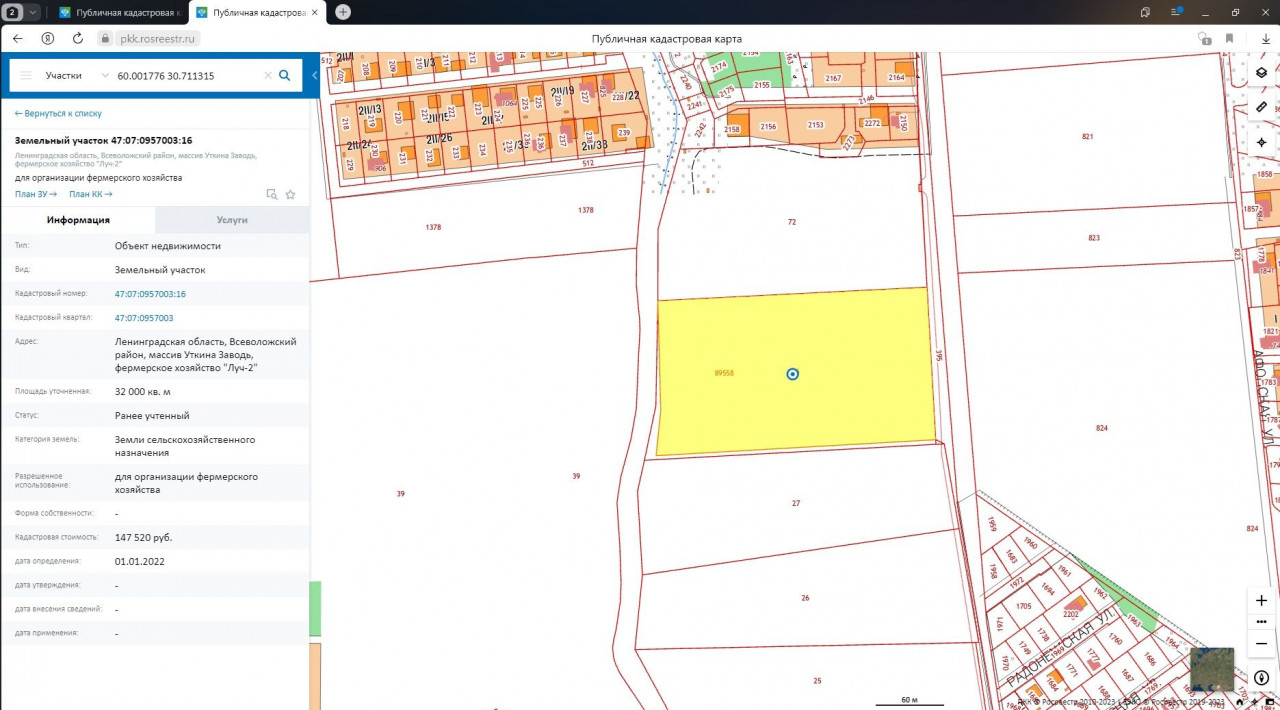Image resolution: width=1280 pixels, height=710 pixels.
Task: Switch to satellite basemap thumbnail
Action: (1211, 669)
